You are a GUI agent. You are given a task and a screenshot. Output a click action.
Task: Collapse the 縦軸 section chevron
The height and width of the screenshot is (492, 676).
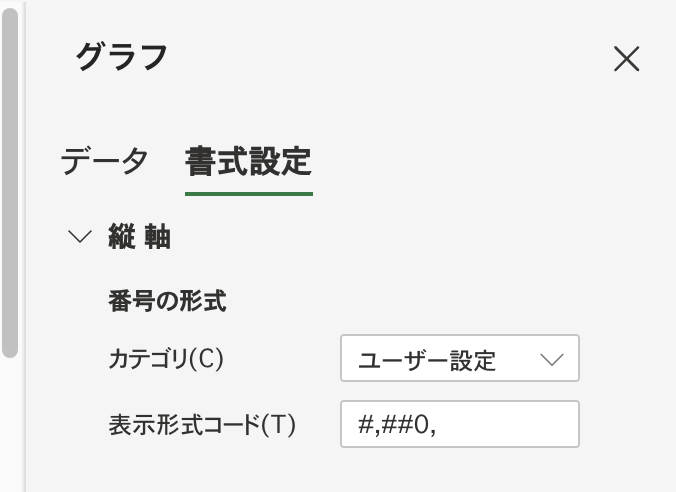tap(79, 238)
